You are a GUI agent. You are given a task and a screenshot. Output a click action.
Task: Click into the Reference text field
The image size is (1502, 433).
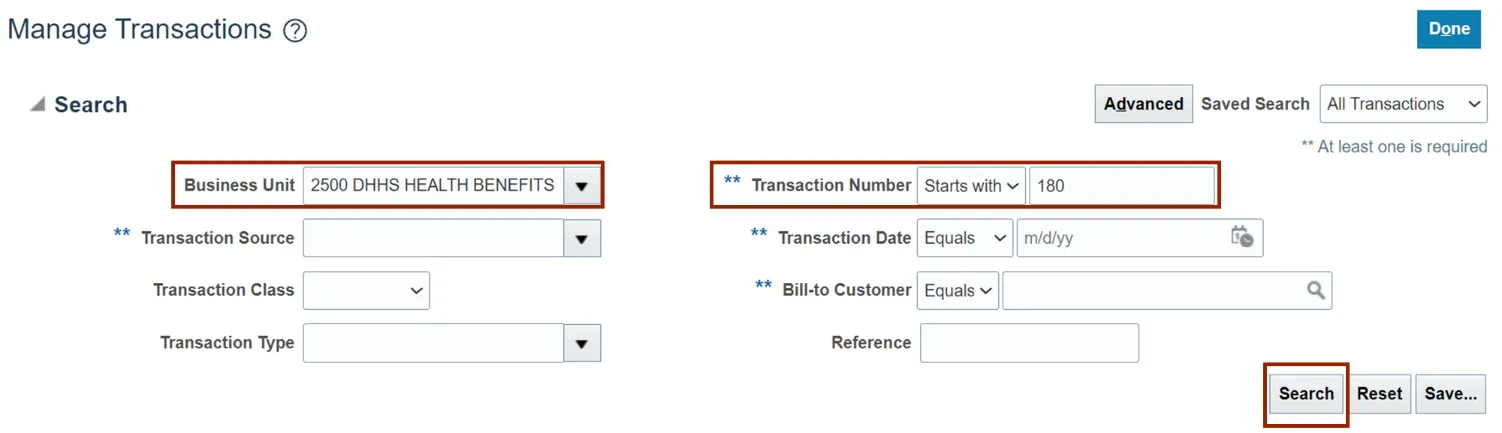[x=1029, y=343]
